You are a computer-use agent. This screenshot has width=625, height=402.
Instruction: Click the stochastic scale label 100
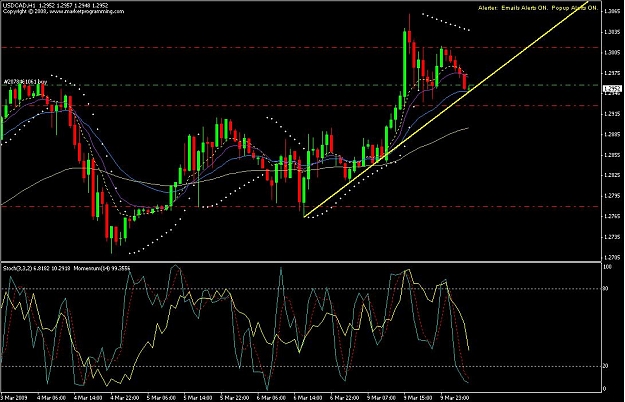tap(607, 267)
